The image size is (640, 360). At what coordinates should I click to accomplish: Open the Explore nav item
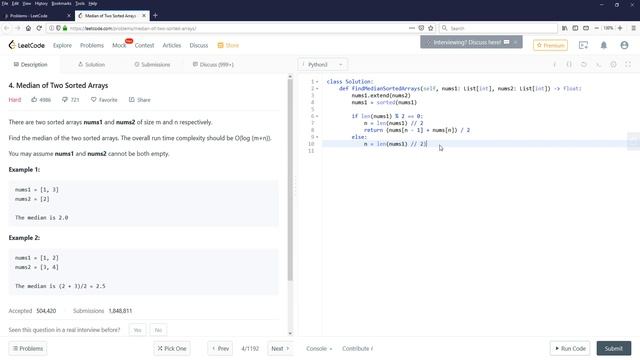pos(62,45)
